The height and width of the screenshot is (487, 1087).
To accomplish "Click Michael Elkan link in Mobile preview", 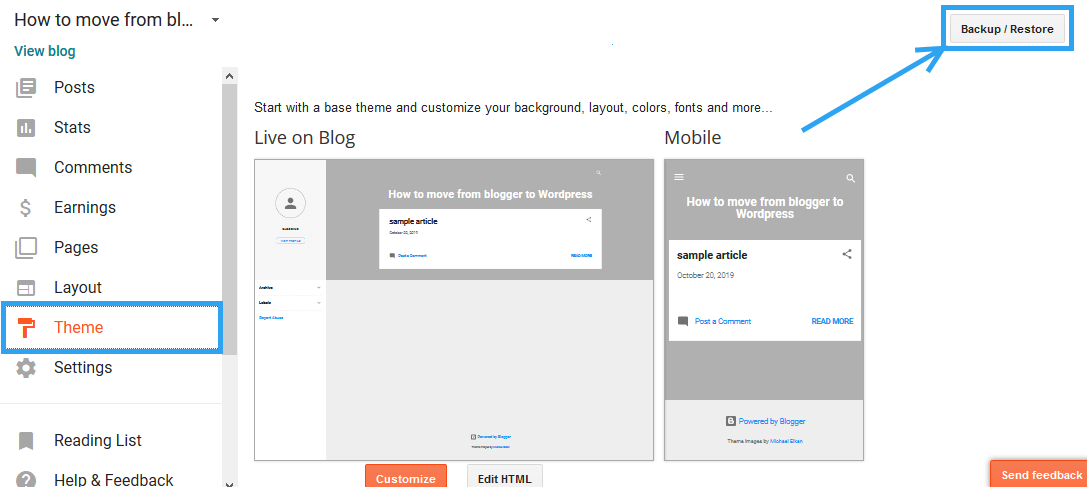I will click(787, 441).
